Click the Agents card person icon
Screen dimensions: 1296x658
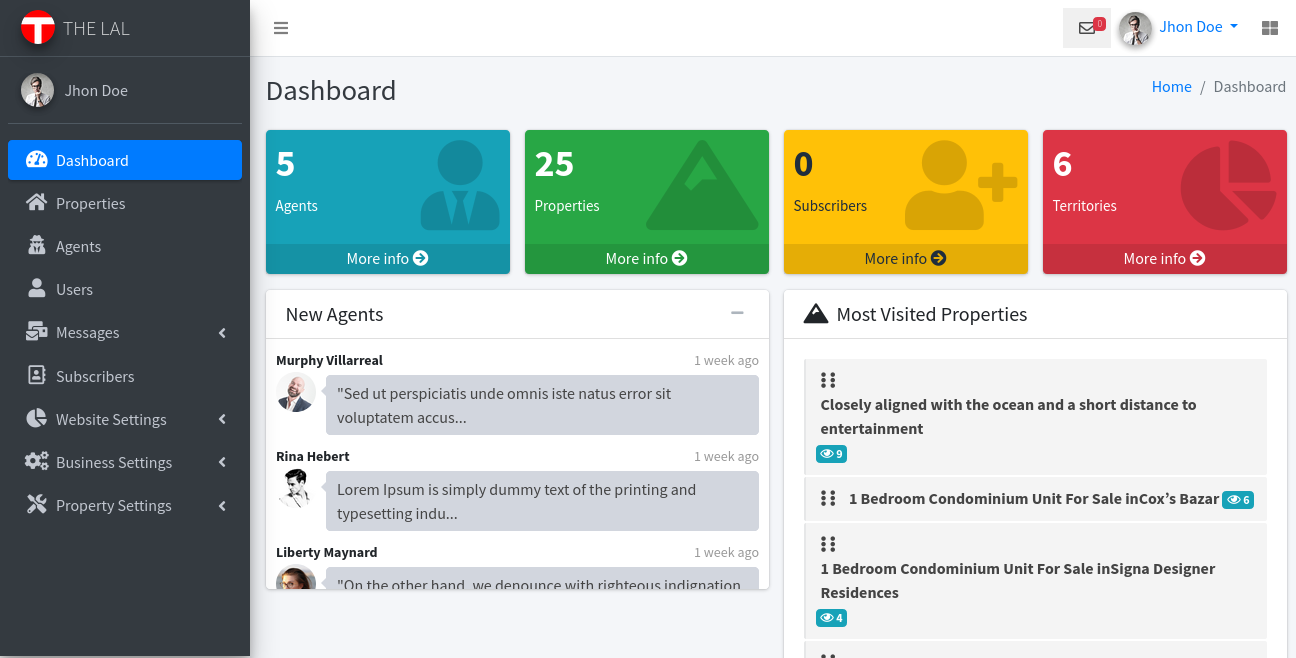(x=460, y=185)
